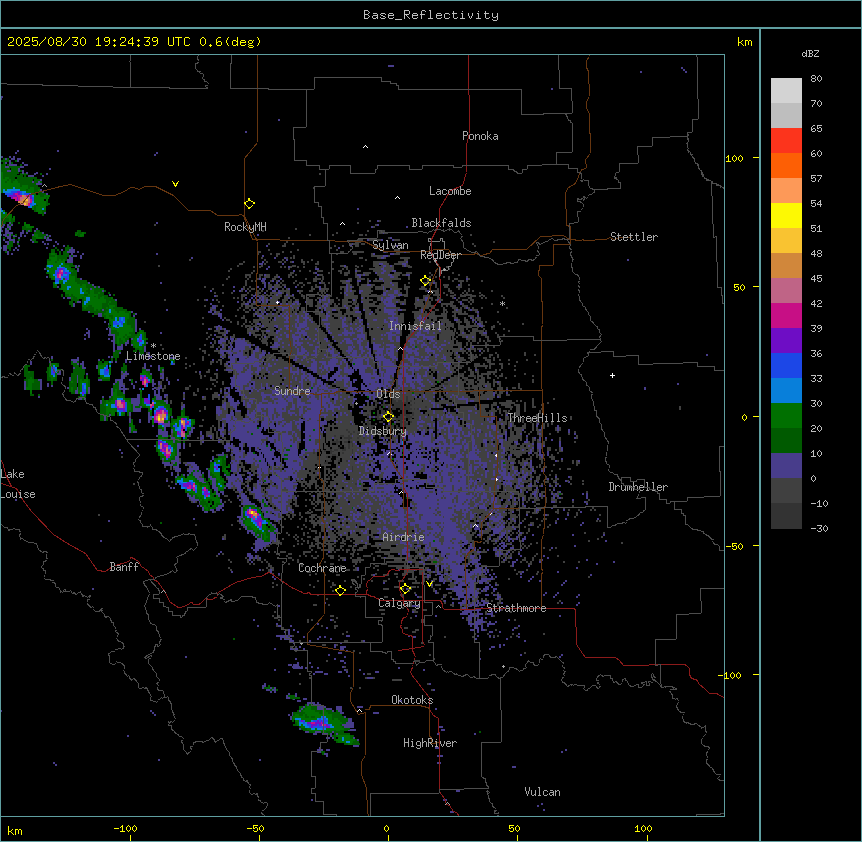Click the Okotoks city label
Screen dimensions: 862x842
[412, 700]
